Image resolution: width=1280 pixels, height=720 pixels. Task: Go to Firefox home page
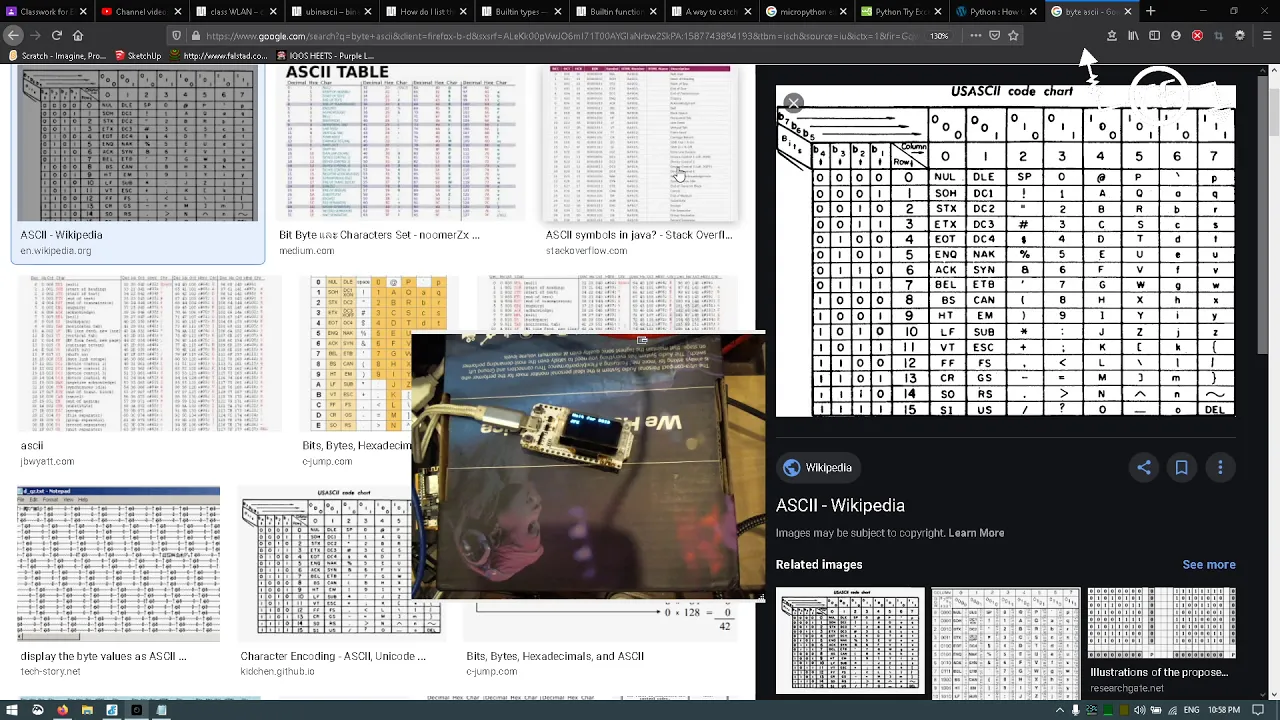(78, 35)
